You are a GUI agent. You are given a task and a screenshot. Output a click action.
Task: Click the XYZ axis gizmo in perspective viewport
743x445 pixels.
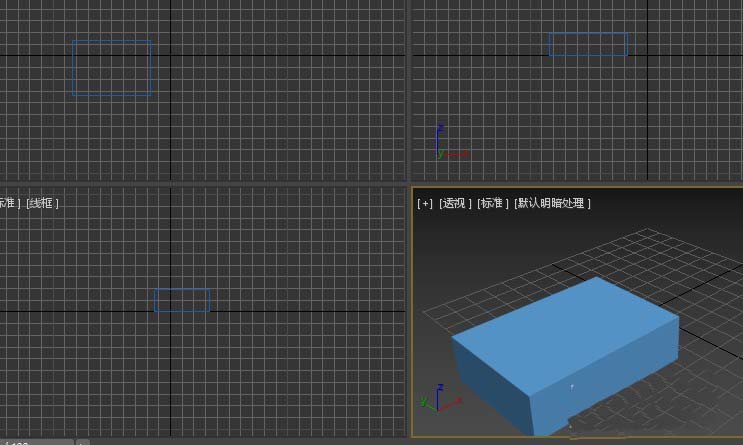click(x=440, y=399)
